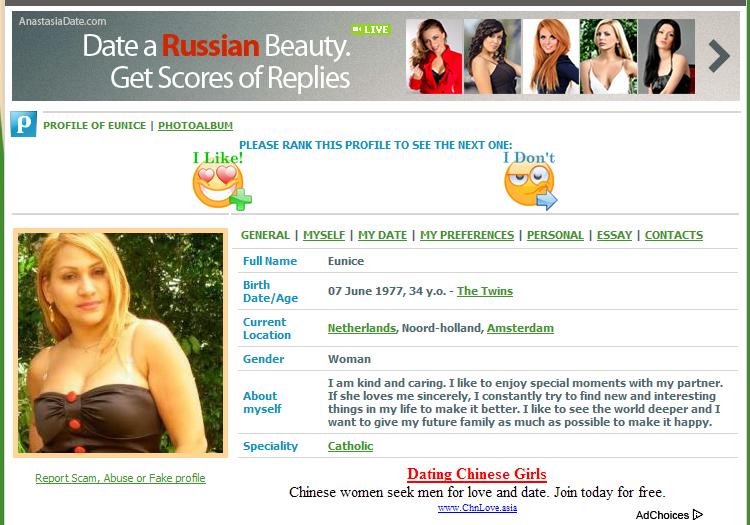The image size is (750, 525).
Task: Open the MY PREFERENCES tab
Action: (x=467, y=235)
